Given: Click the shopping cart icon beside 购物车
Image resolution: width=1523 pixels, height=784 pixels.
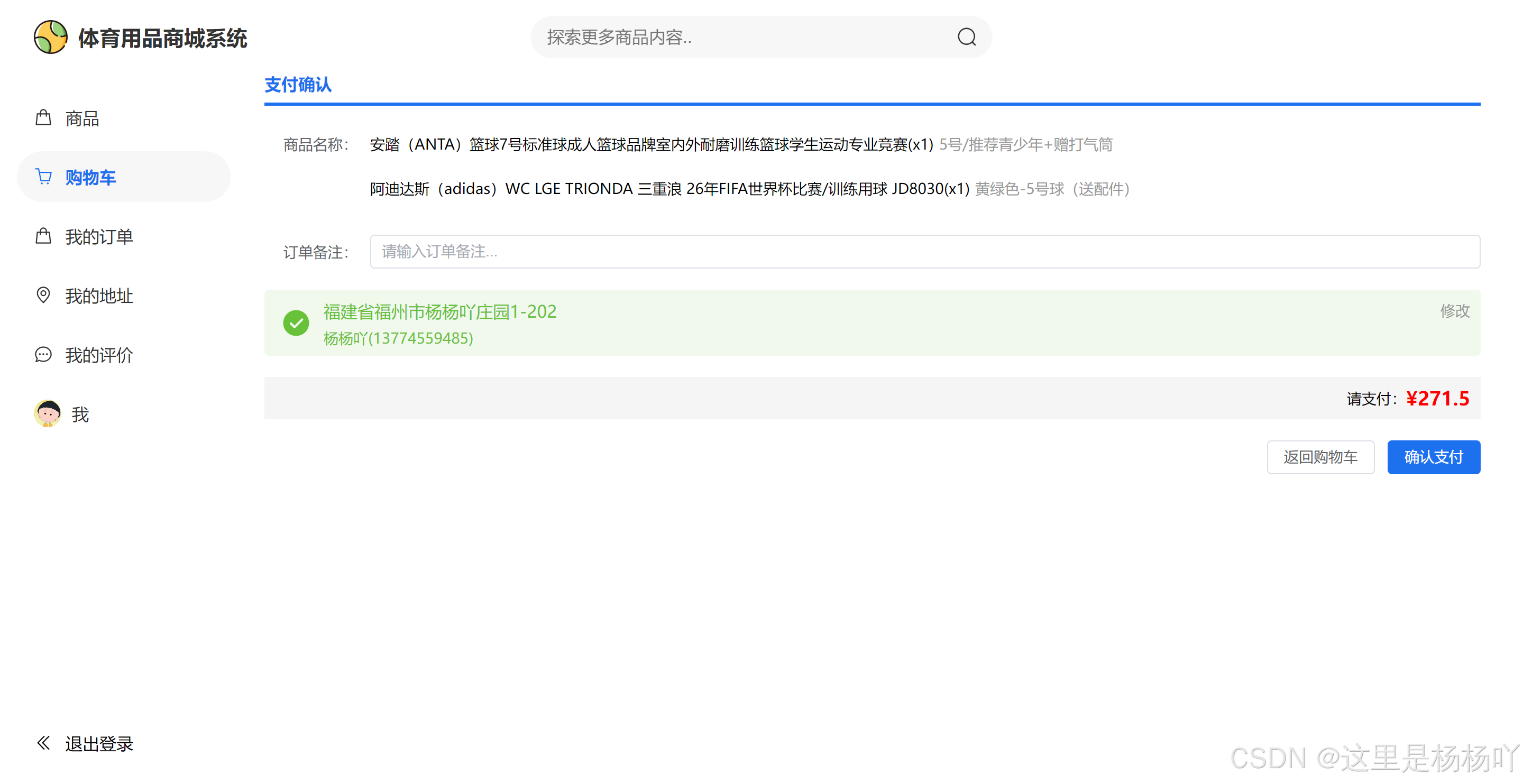Looking at the screenshot, I should [44, 177].
